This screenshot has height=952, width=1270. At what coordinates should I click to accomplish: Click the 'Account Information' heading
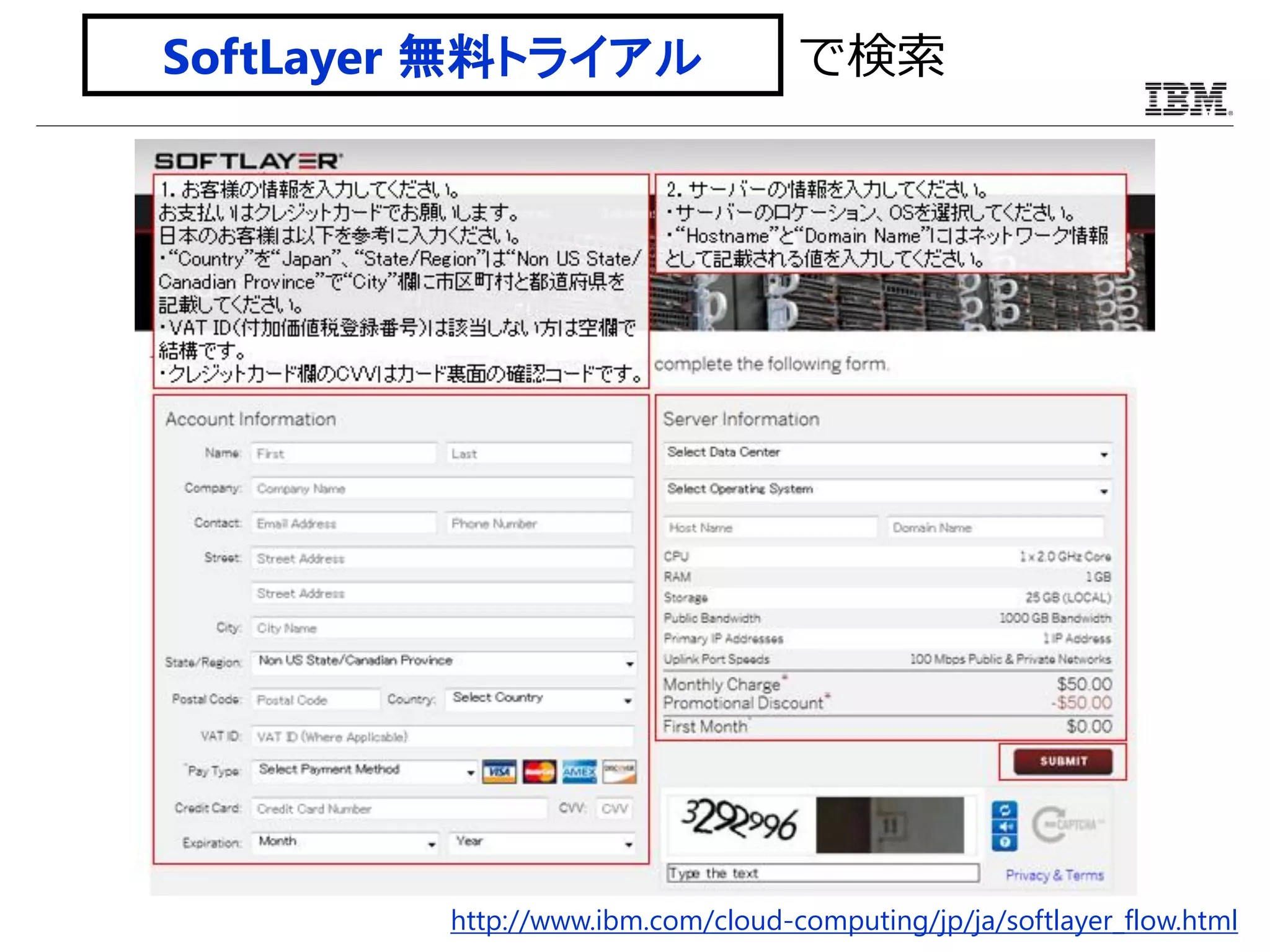click(251, 420)
